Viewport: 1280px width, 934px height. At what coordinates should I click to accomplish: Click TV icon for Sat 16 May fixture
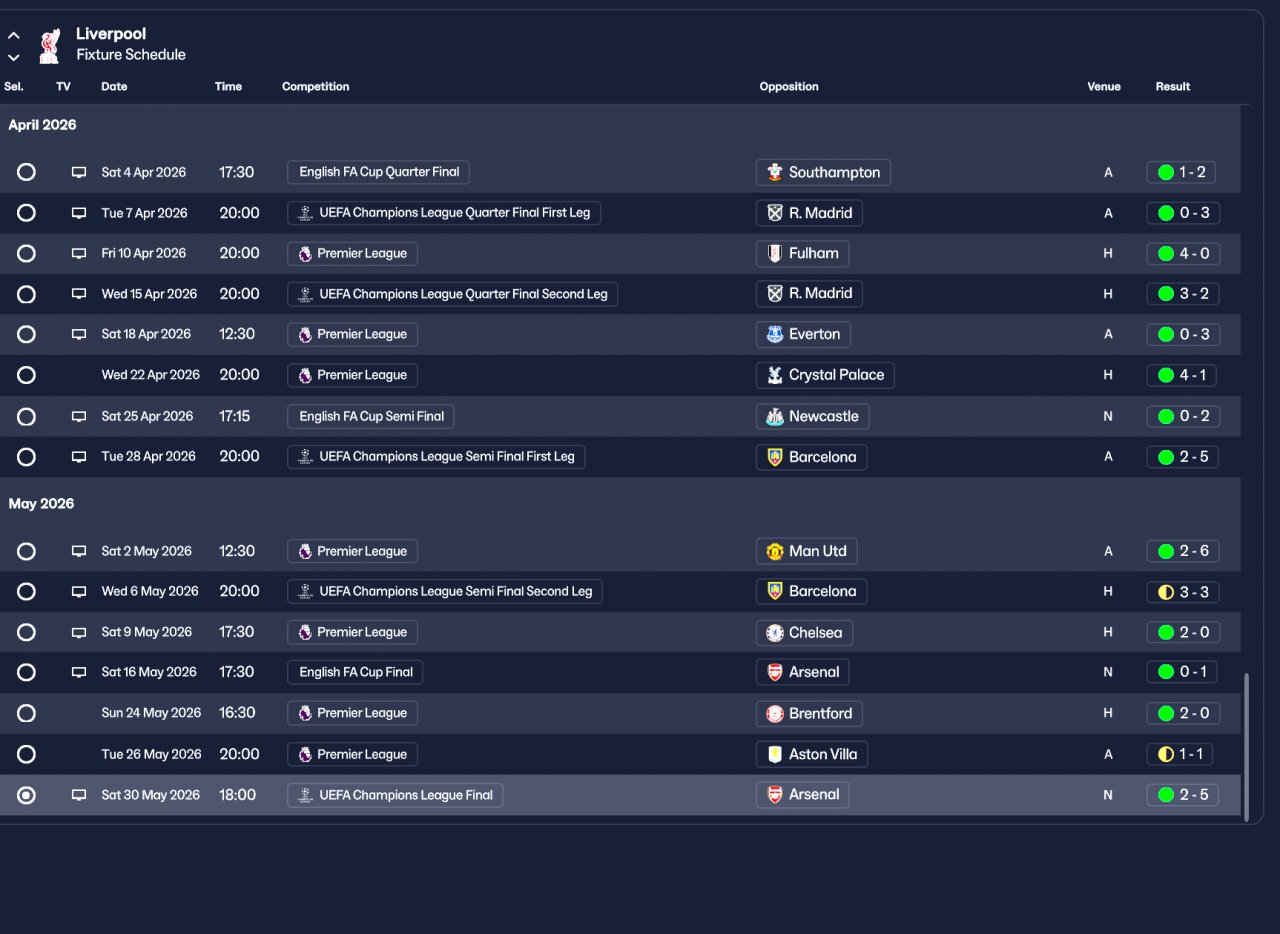(x=79, y=673)
